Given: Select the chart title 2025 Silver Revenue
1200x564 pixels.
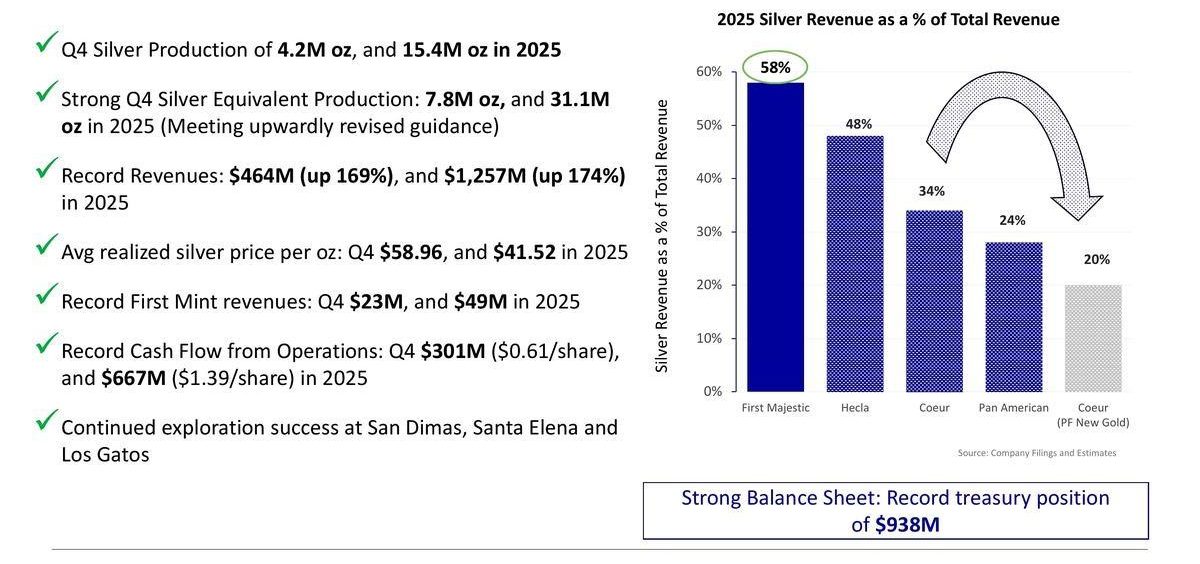Looking at the screenshot, I should pos(888,19).
